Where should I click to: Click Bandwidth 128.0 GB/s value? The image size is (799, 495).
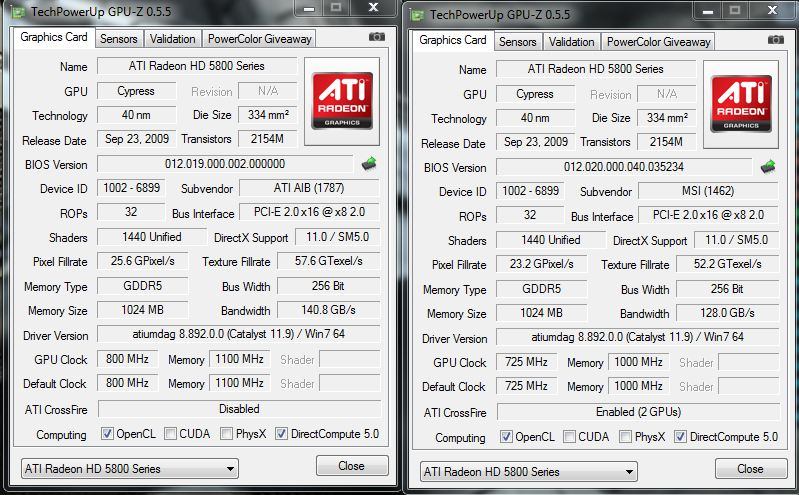[x=728, y=313]
